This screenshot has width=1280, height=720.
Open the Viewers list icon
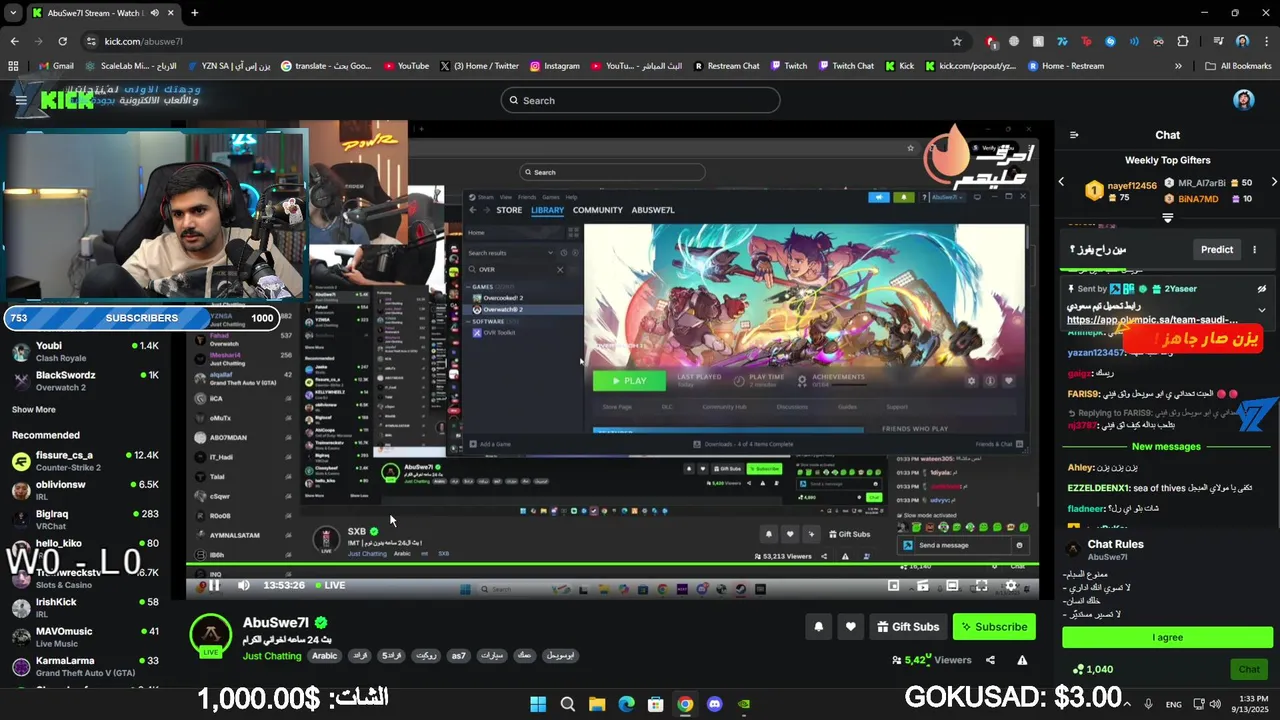pyautogui.click(x=896, y=660)
